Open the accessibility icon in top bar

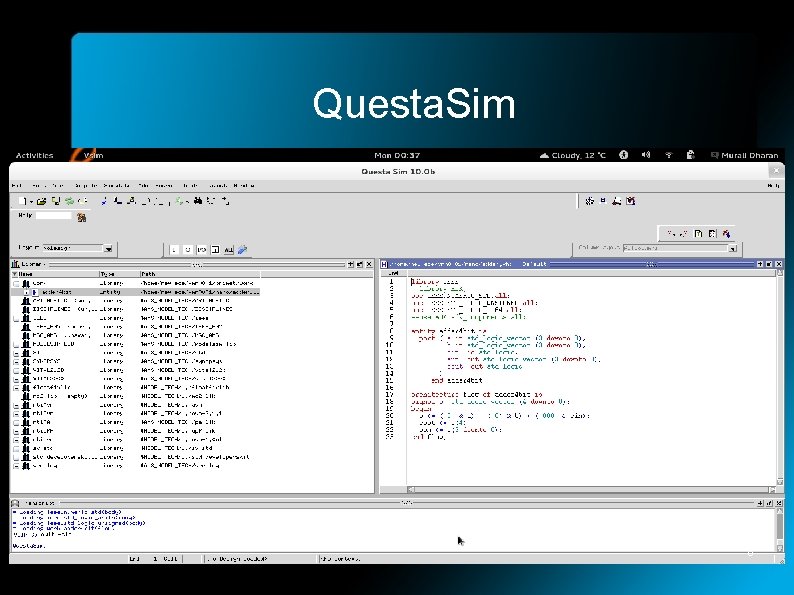(x=623, y=155)
